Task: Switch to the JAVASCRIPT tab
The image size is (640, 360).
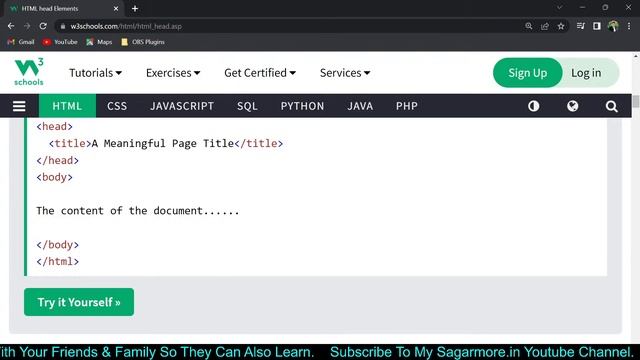Action: [182, 106]
